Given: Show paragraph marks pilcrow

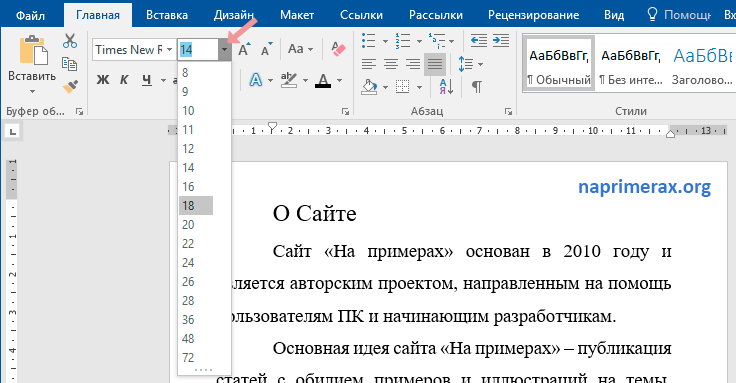Looking at the screenshot, I should click(476, 86).
